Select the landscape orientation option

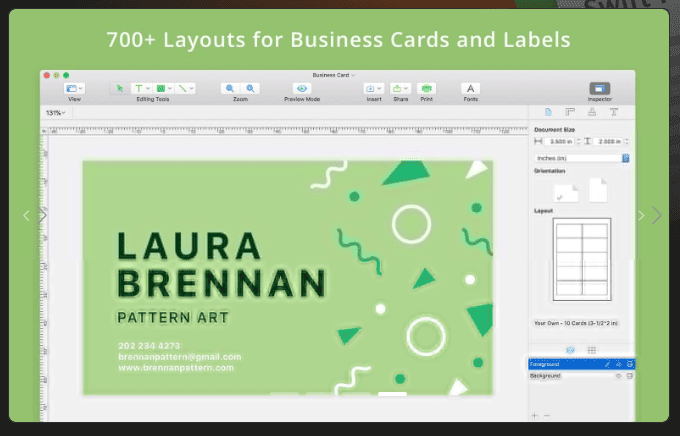pos(566,193)
